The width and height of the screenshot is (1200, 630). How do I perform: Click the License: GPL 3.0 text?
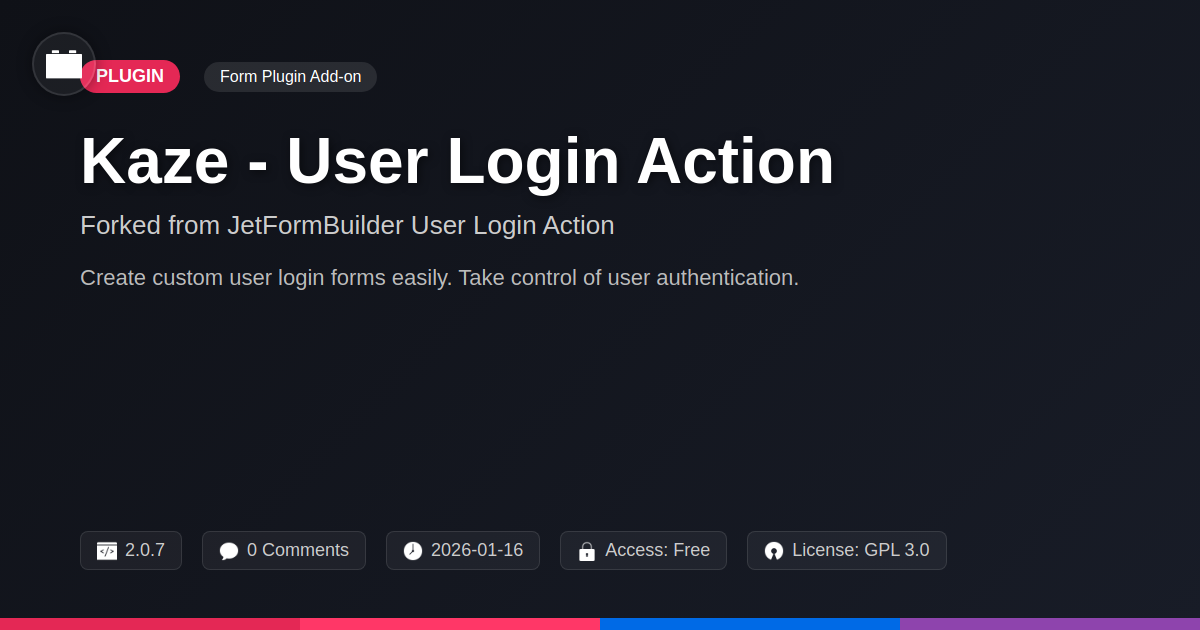[861, 550]
